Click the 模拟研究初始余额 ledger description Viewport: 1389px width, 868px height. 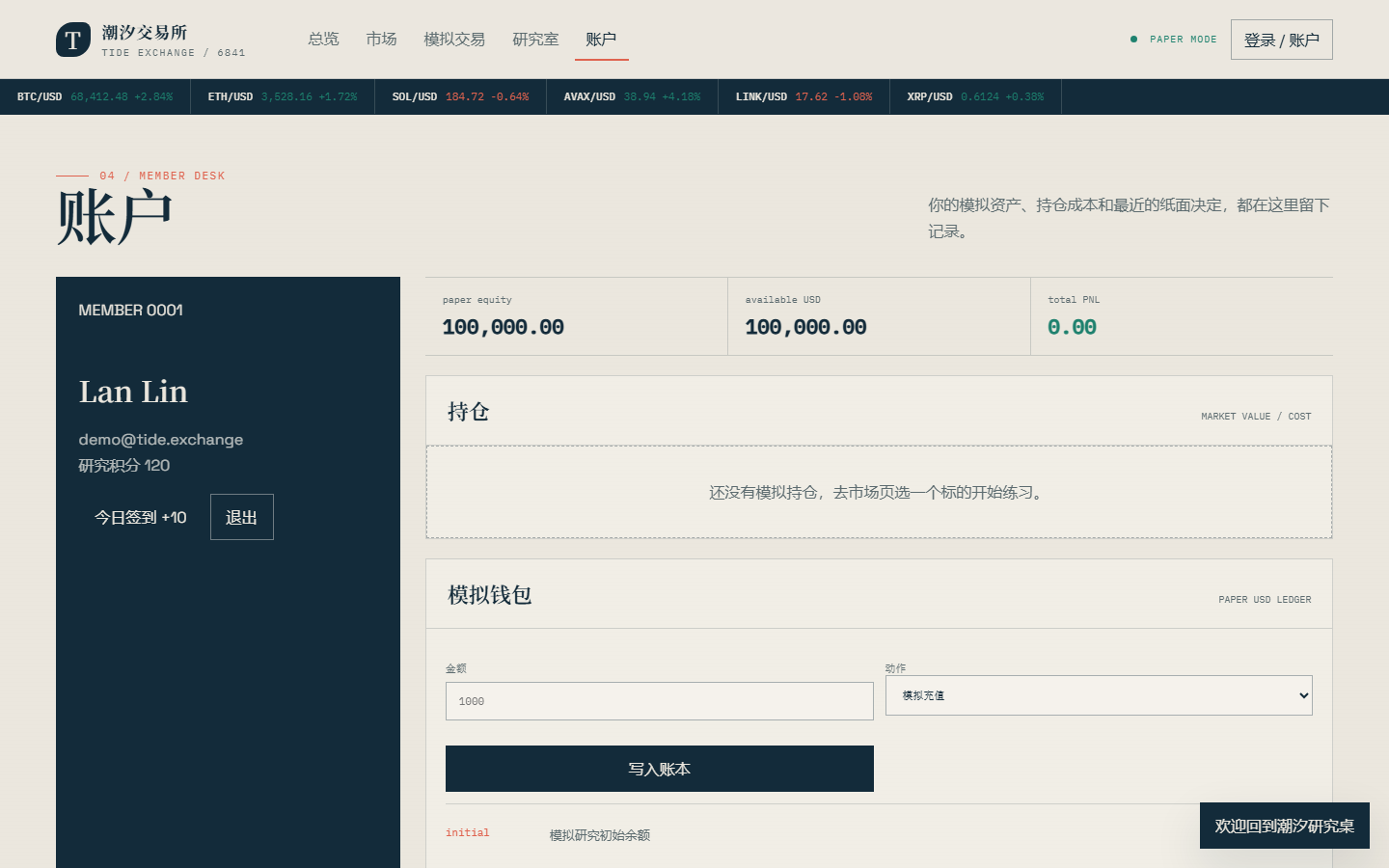coord(600,835)
